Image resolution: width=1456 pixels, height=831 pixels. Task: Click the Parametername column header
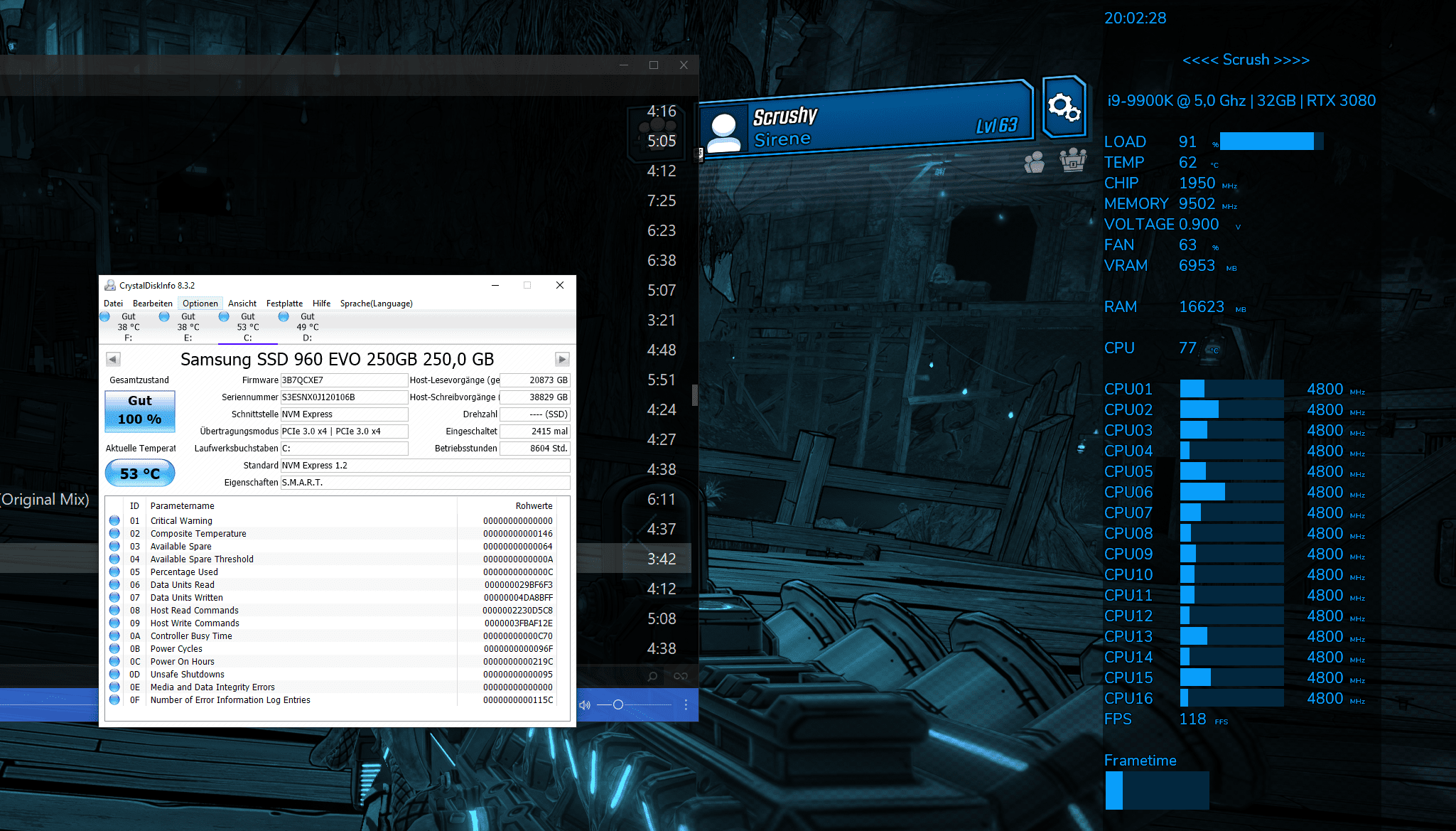(x=302, y=506)
